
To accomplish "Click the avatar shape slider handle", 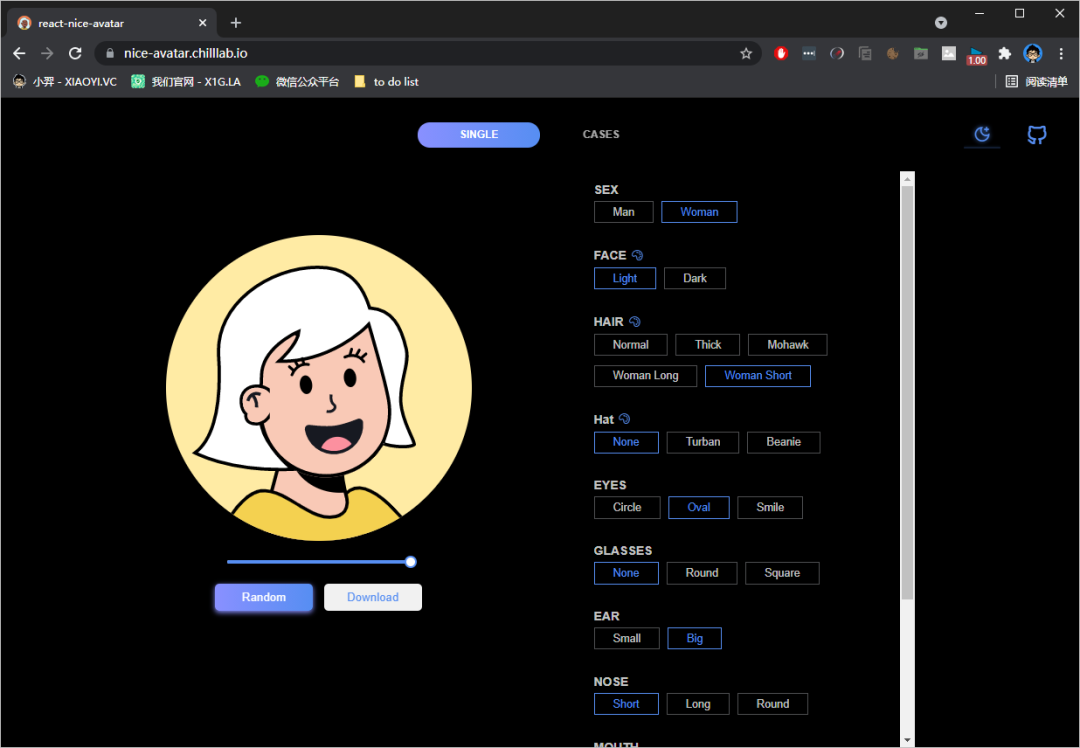I will pos(411,562).
